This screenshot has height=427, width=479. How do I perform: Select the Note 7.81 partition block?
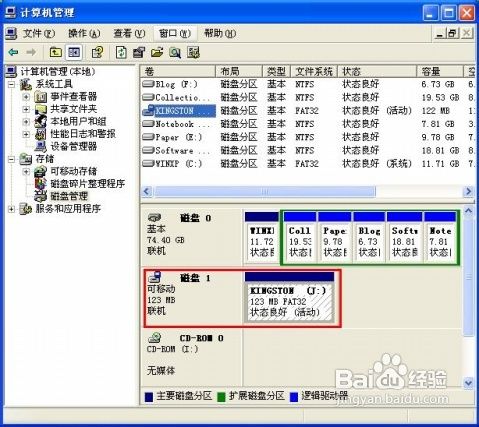440,237
